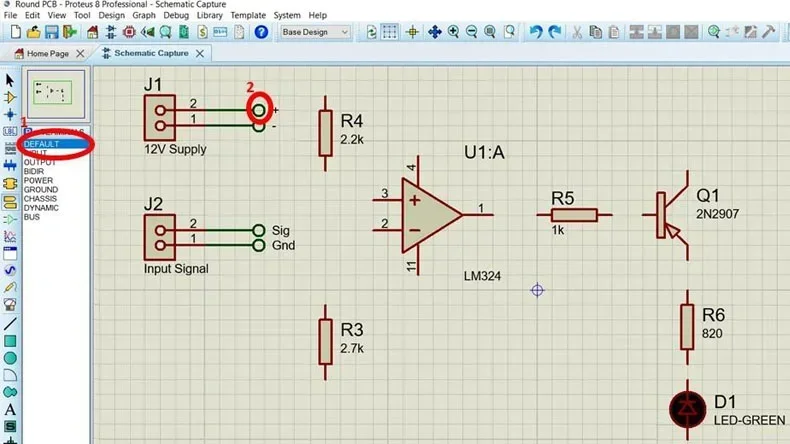Click the Save Project icon
Image resolution: width=790 pixels, height=444 pixels.
coord(48,32)
